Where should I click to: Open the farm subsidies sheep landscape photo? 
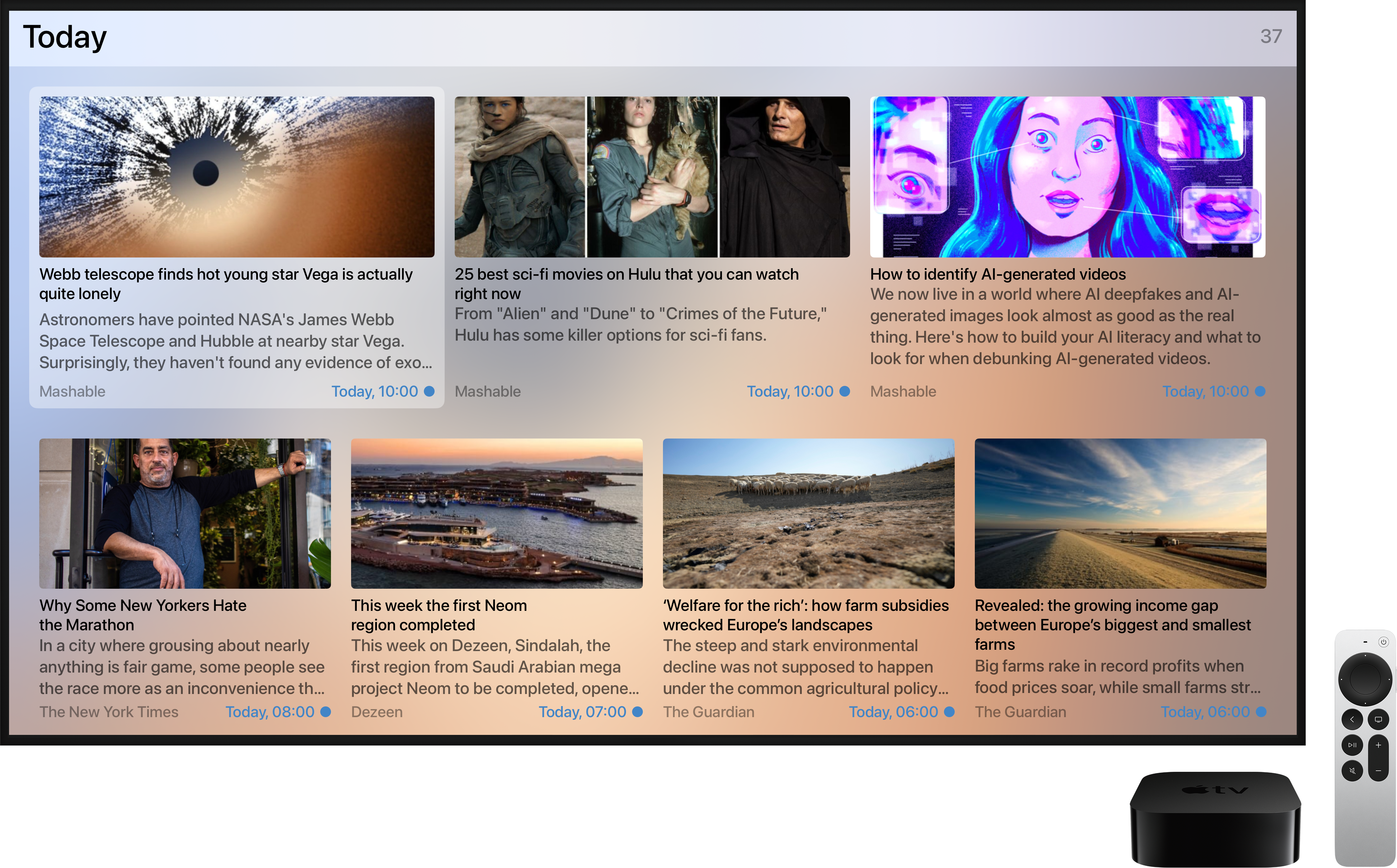click(808, 513)
